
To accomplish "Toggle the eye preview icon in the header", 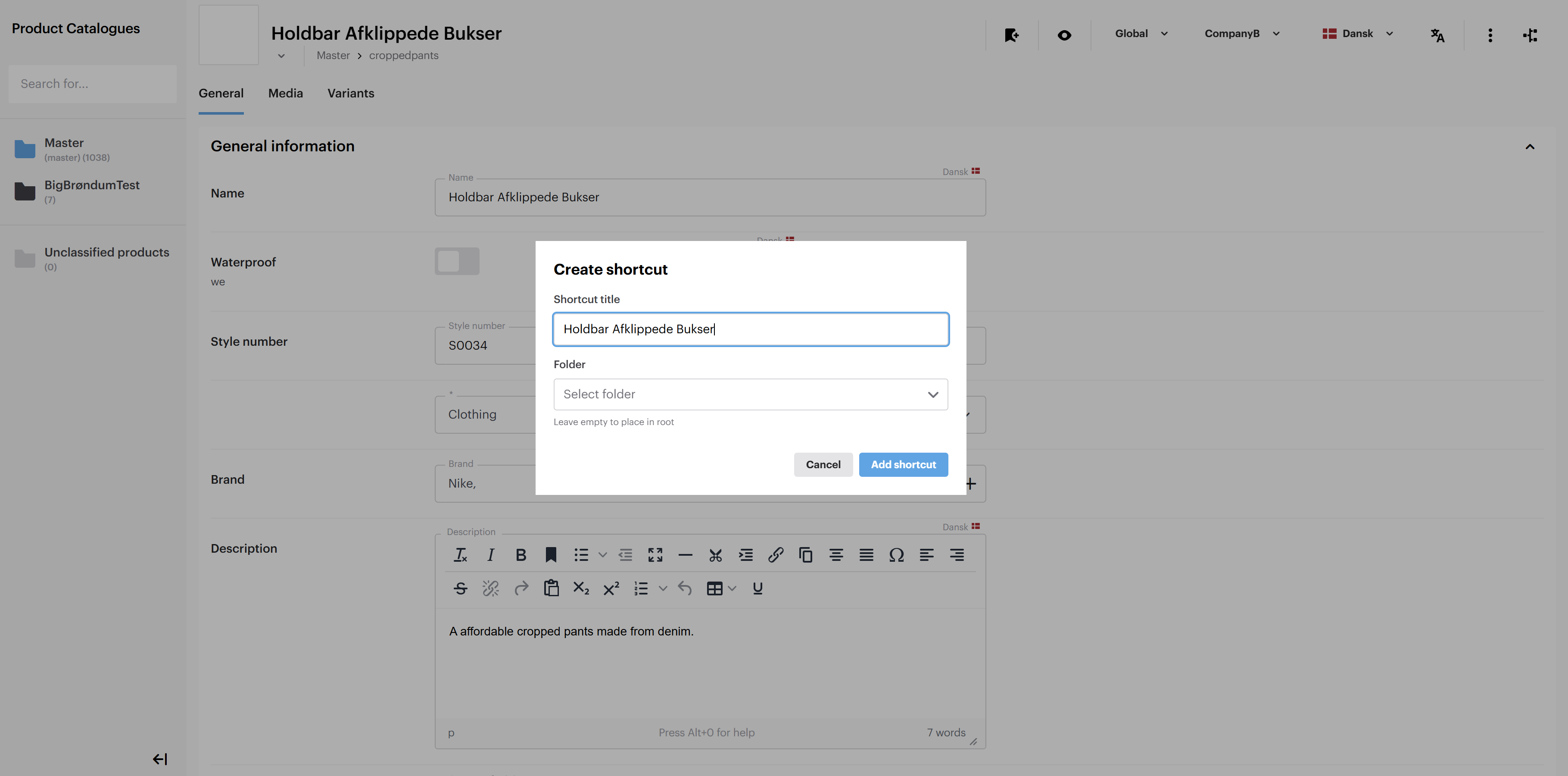I will point(1064,35).
